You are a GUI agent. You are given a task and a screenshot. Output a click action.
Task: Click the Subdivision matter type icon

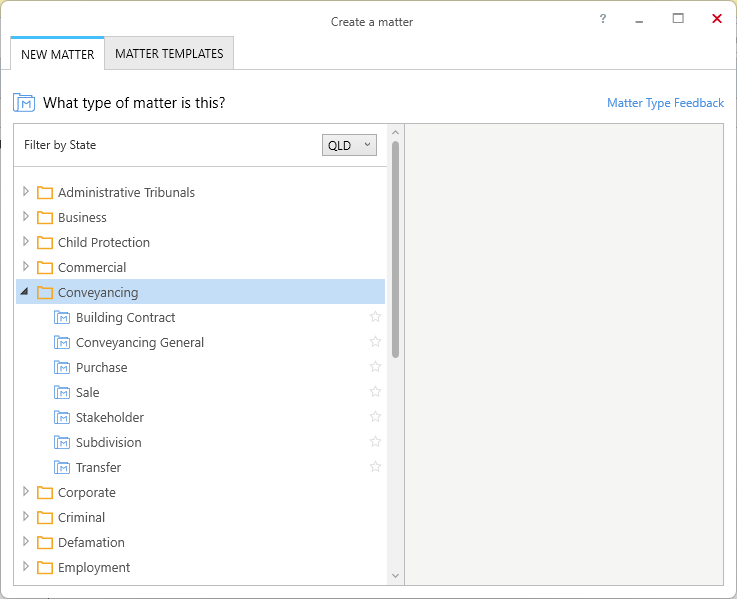pyautogui.click(x=62, y=442)
